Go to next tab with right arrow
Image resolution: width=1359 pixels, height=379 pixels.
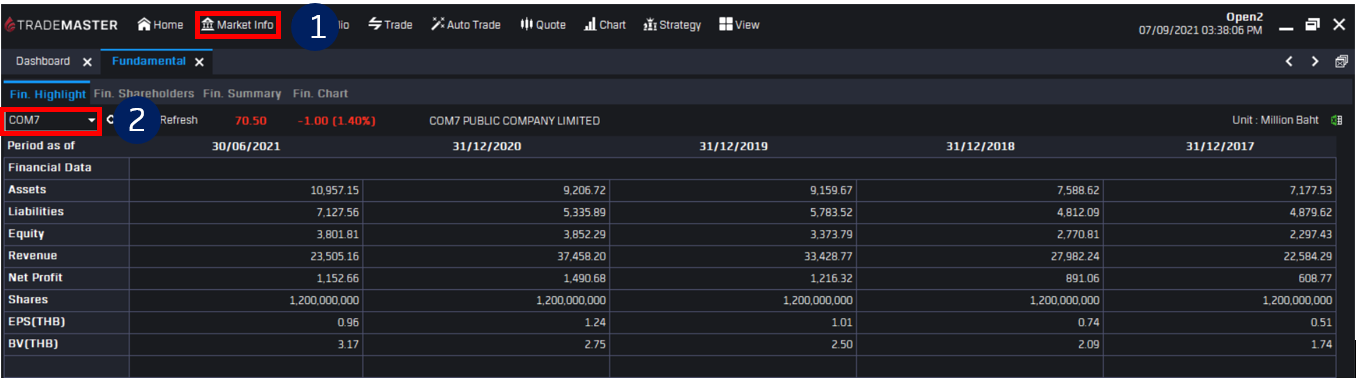1315,62
